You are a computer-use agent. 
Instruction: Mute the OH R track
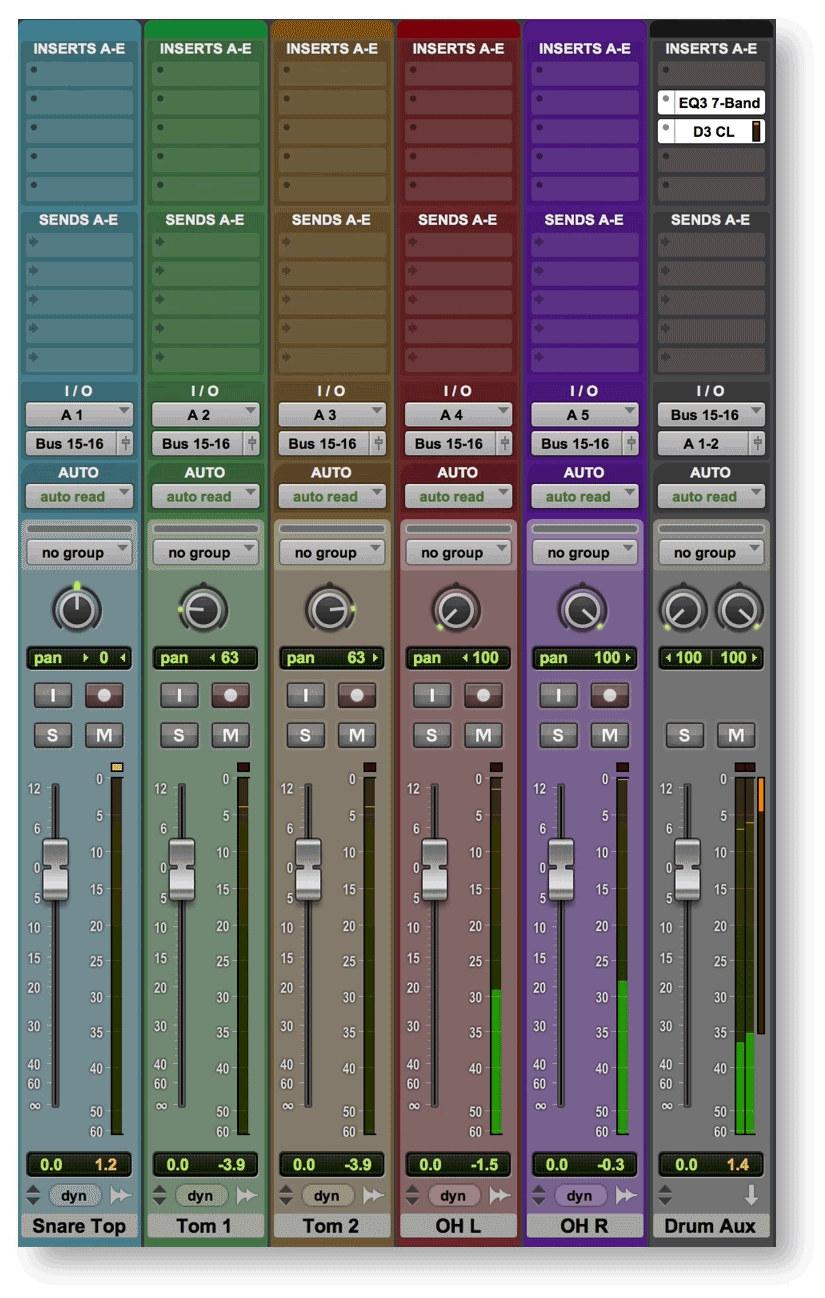click(x=609, y=735)
